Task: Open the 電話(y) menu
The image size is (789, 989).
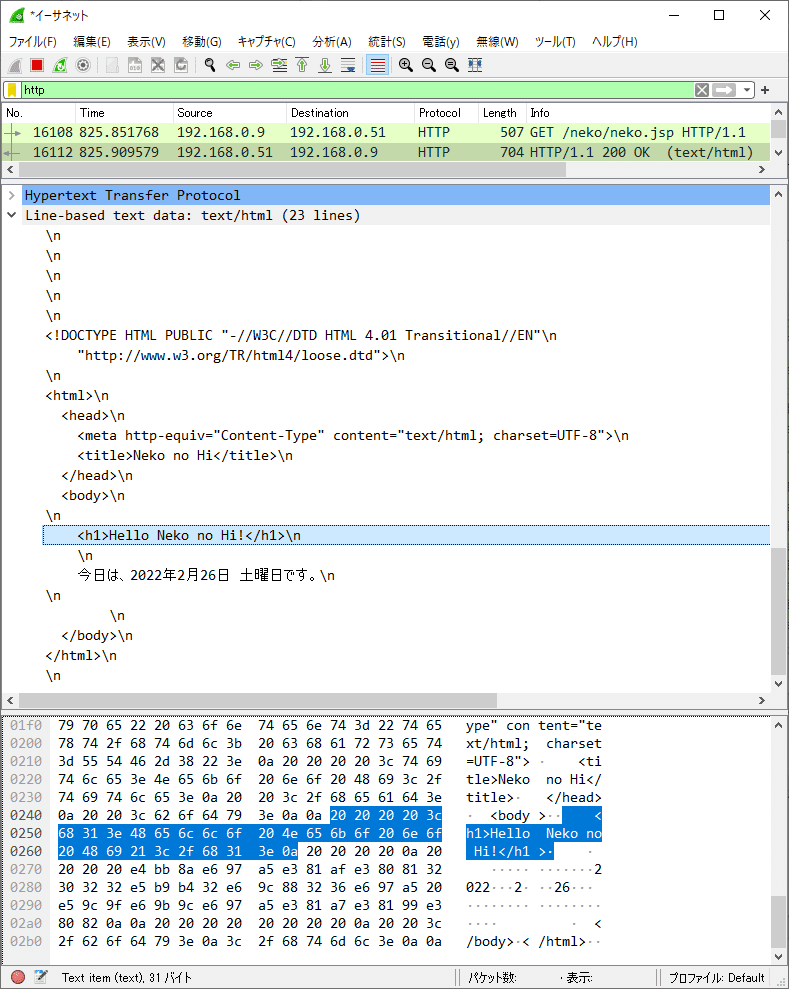Action: (441, 42)
